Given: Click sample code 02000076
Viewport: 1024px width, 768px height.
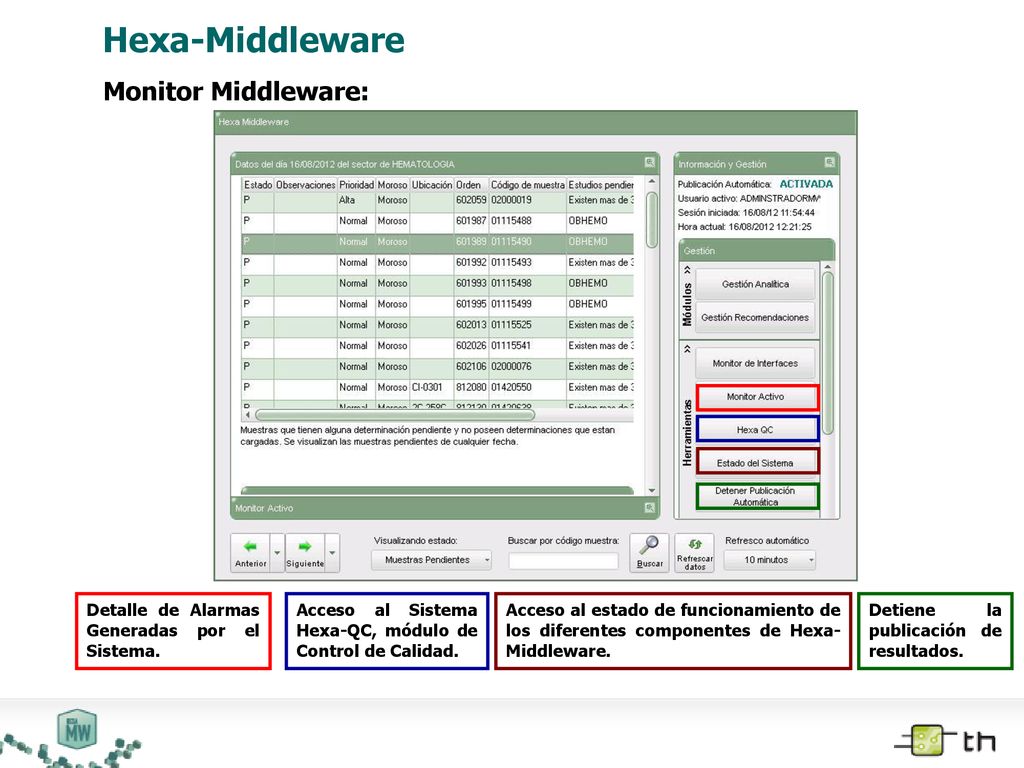Looking at the screenshot, I should click(x=511, y=366).
